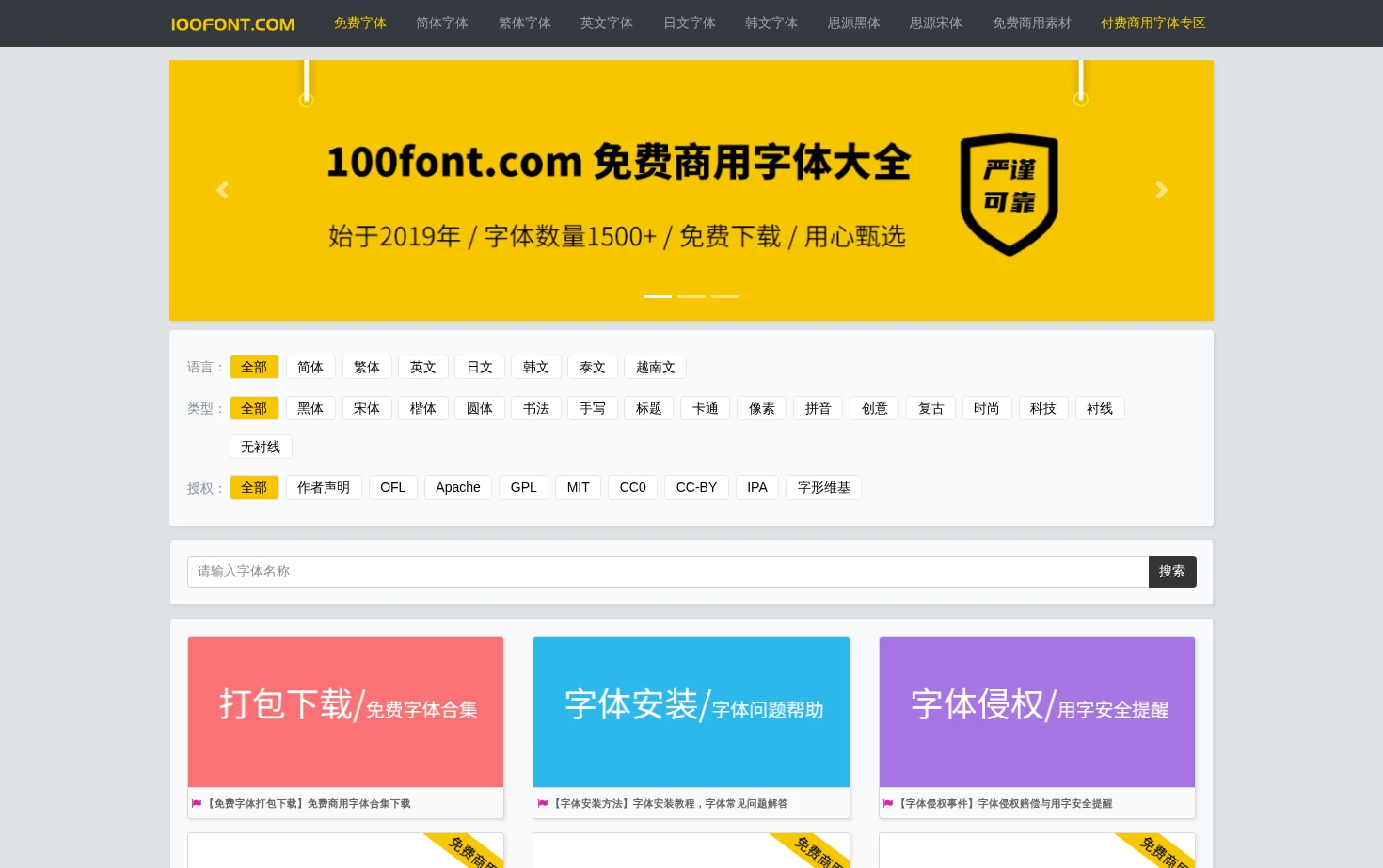Screen dimensions: 1383x868
Task: Filter type by 无衬线
Action: pyautogui.click(x=261, y=447)
